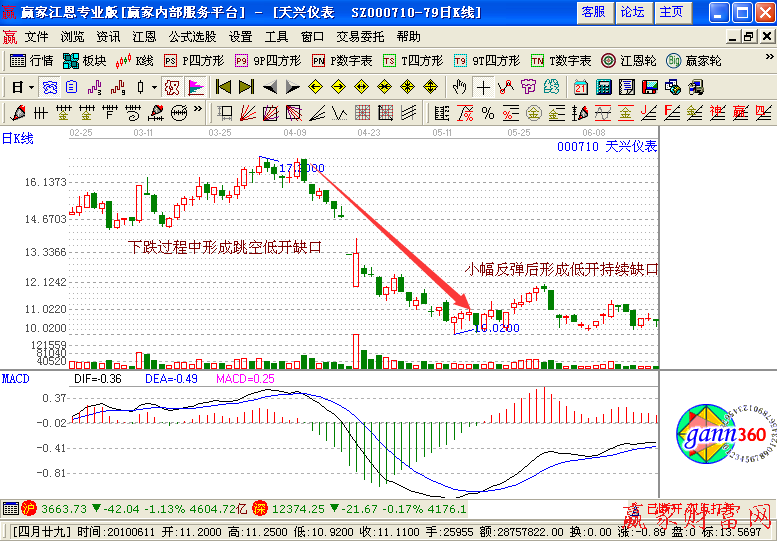Toggle the 权 adjusted-price button
Screen dimensions: 777x541
(171, 86)
